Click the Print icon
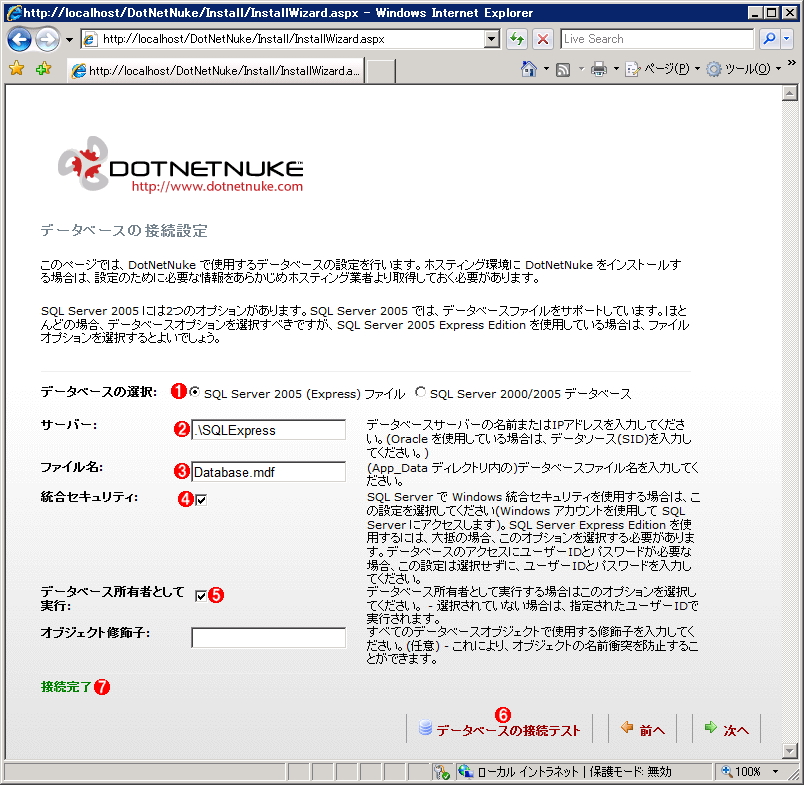This screenshot has width=804, height=785. click(598, 69)
